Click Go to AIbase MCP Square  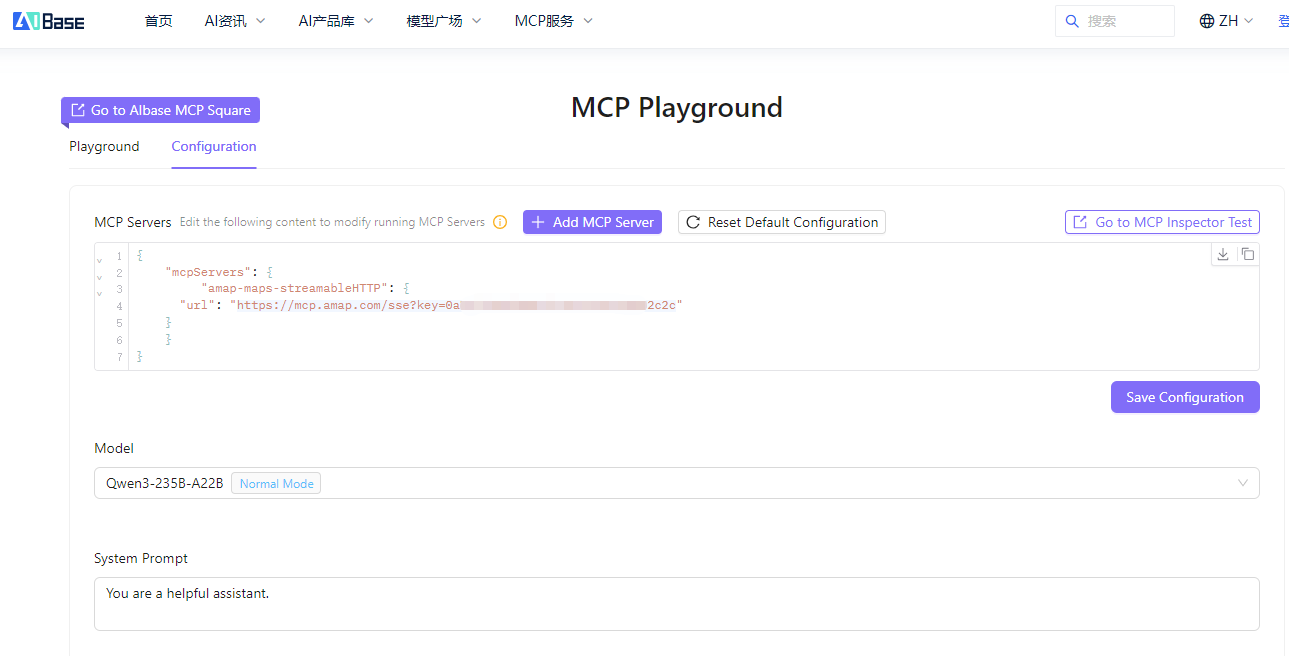point(160,110)
